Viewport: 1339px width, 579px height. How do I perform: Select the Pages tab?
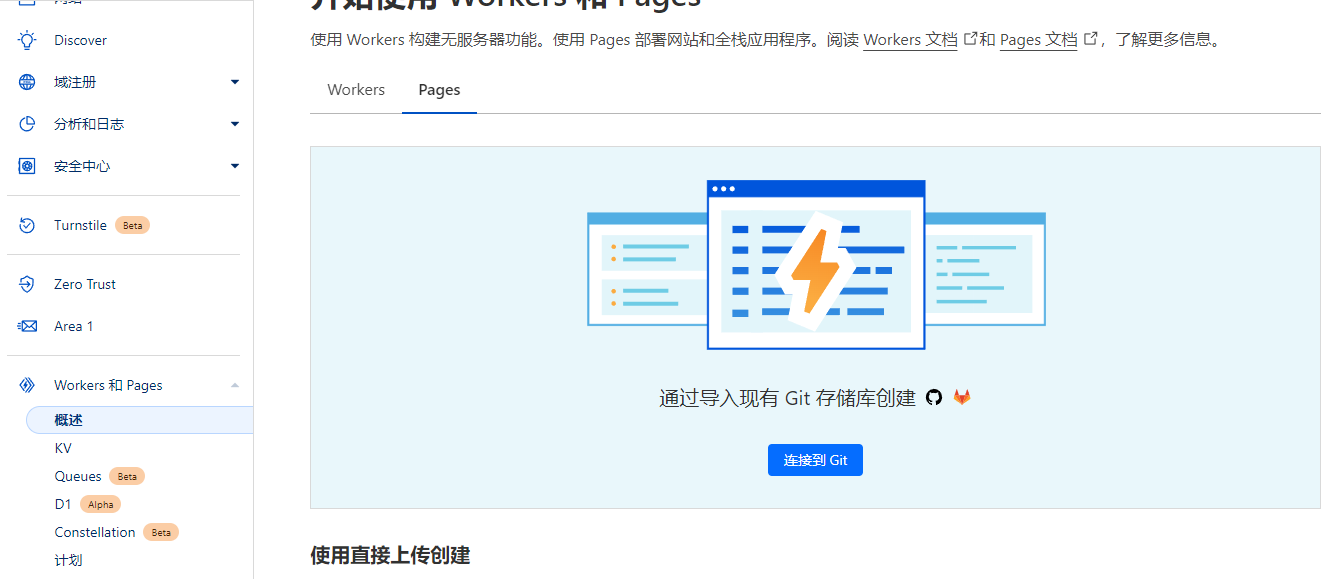(x=439, y=90)
